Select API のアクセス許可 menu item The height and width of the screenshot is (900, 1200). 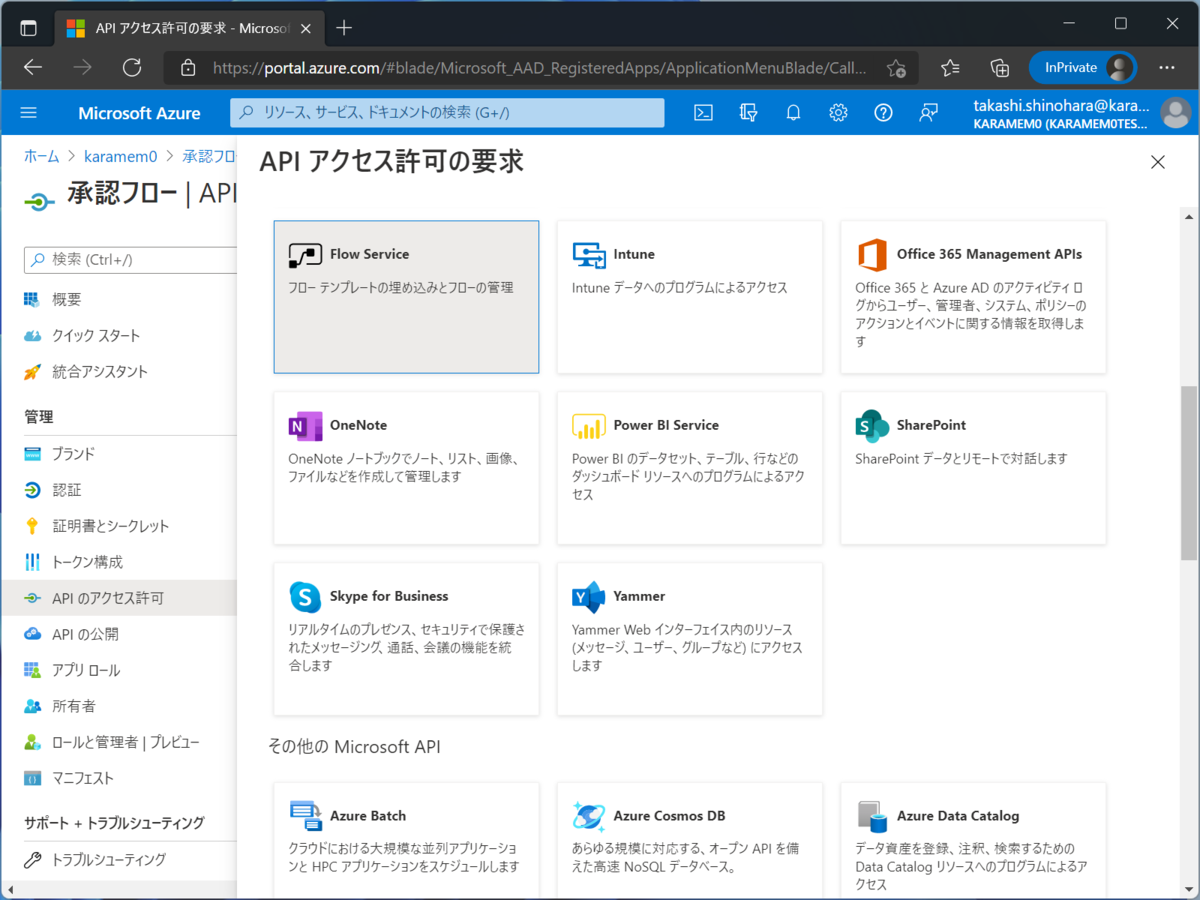tap(118, 598)
